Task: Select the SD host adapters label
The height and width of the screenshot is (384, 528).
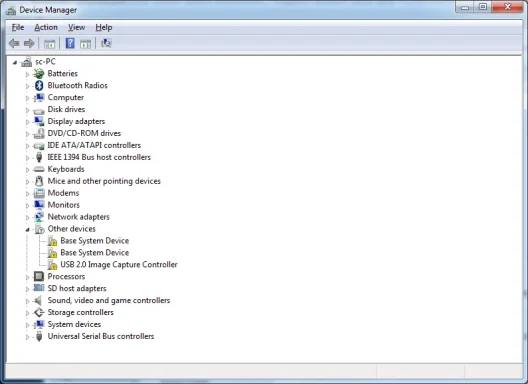Action: point(77,289)
